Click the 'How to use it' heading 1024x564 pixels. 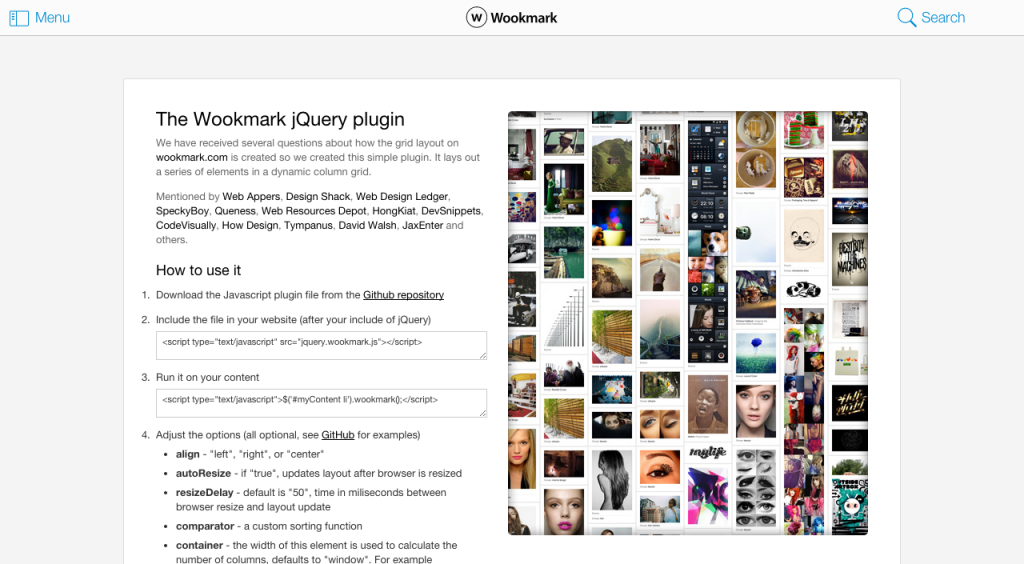[199, 270]
